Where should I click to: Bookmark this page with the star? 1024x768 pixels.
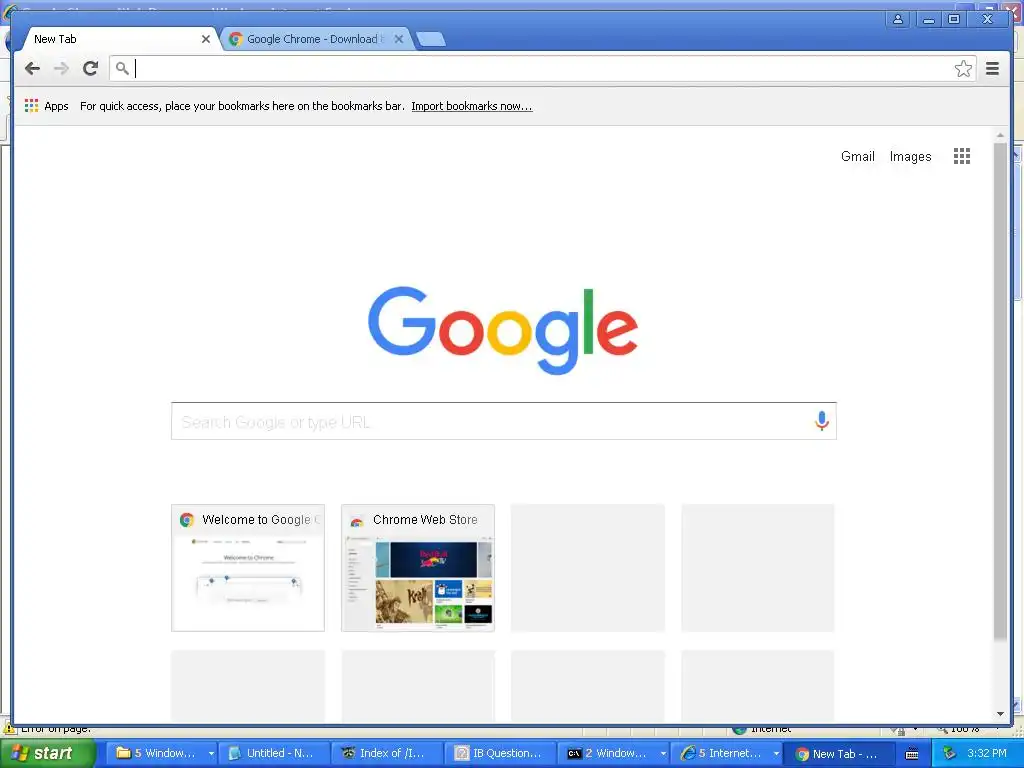(x=963, y=69)
